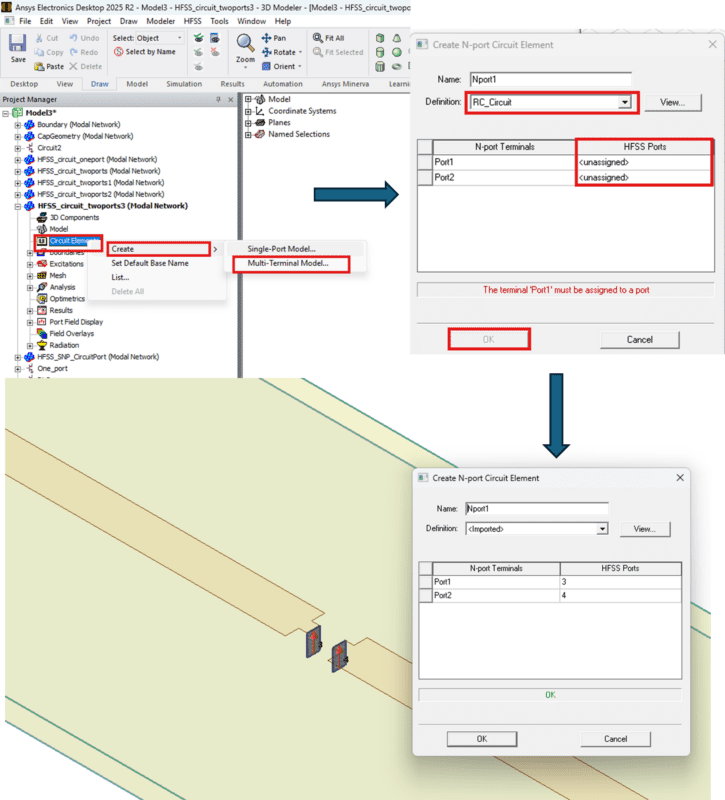725x800 pixels.
Task: Open the Tools menu
Action: pyautogui.click(x=219, y=21)
